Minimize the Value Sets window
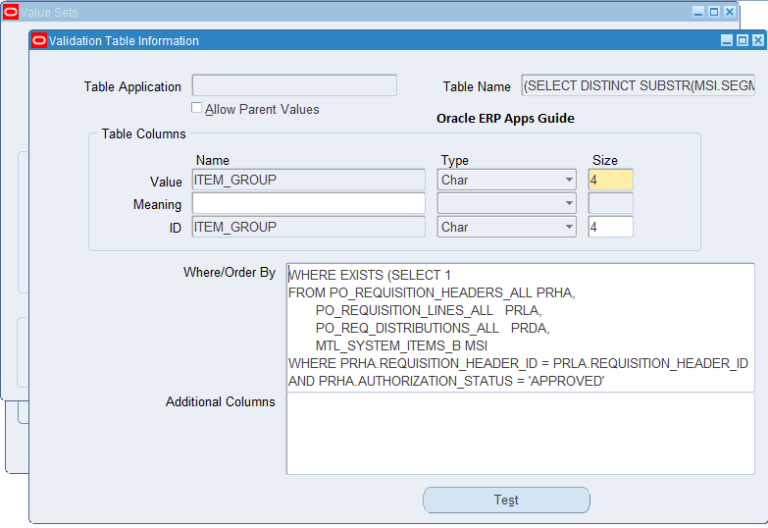768x528 pixels. click(699, 12)
